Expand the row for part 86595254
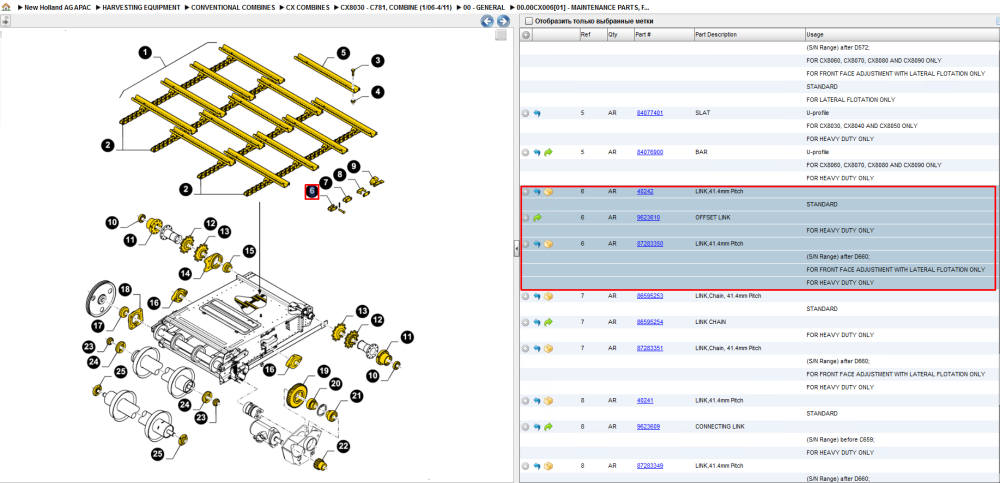This screenshot has height=483, width=1000. point(526,322)
